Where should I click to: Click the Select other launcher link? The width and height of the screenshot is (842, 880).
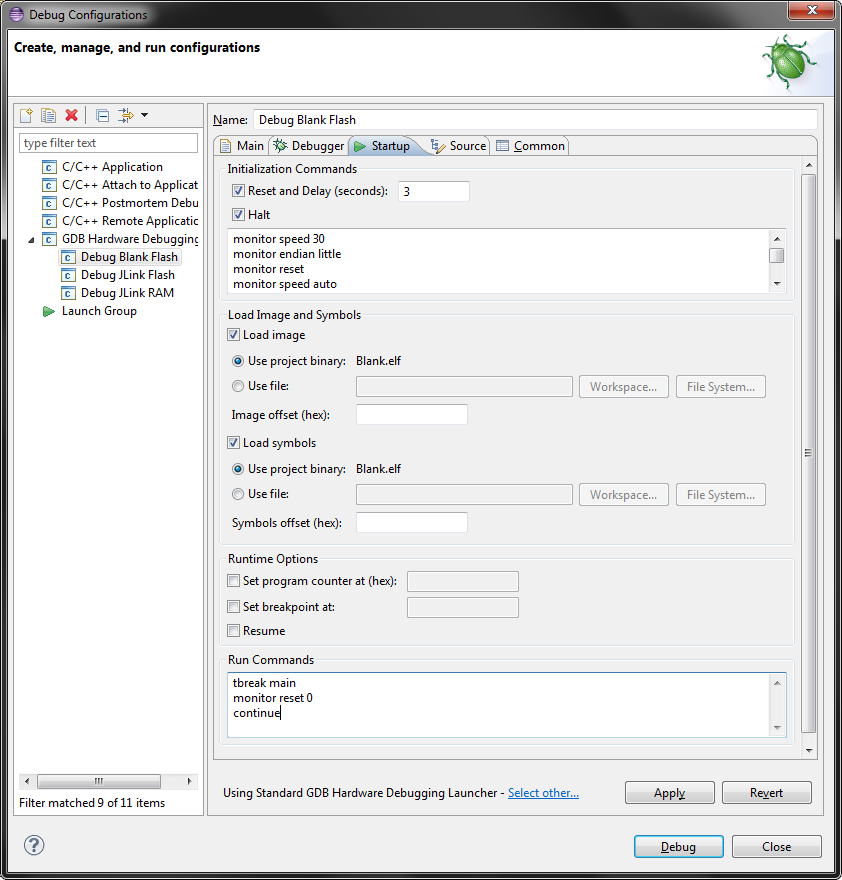click(x=543, y=793)
